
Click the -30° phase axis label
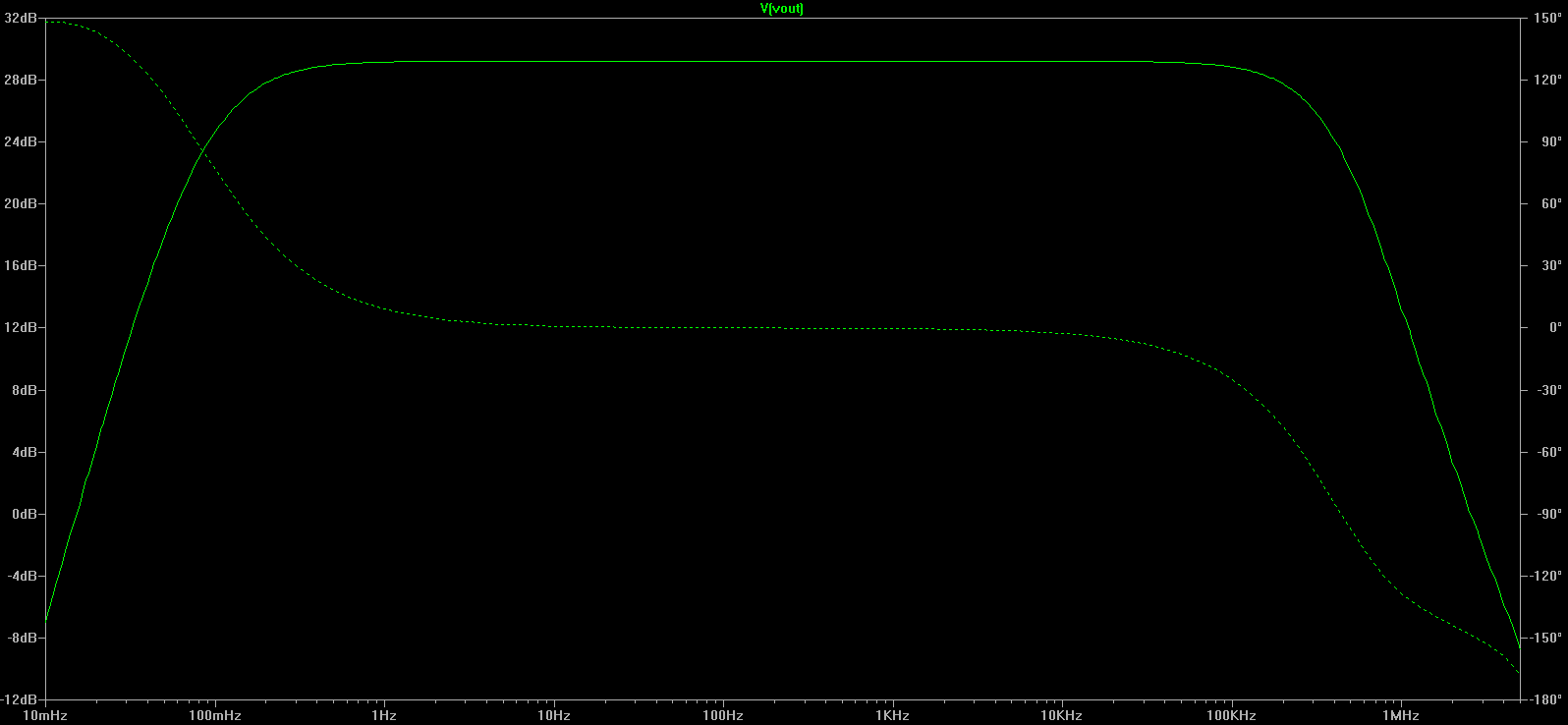pos(1549,390)
